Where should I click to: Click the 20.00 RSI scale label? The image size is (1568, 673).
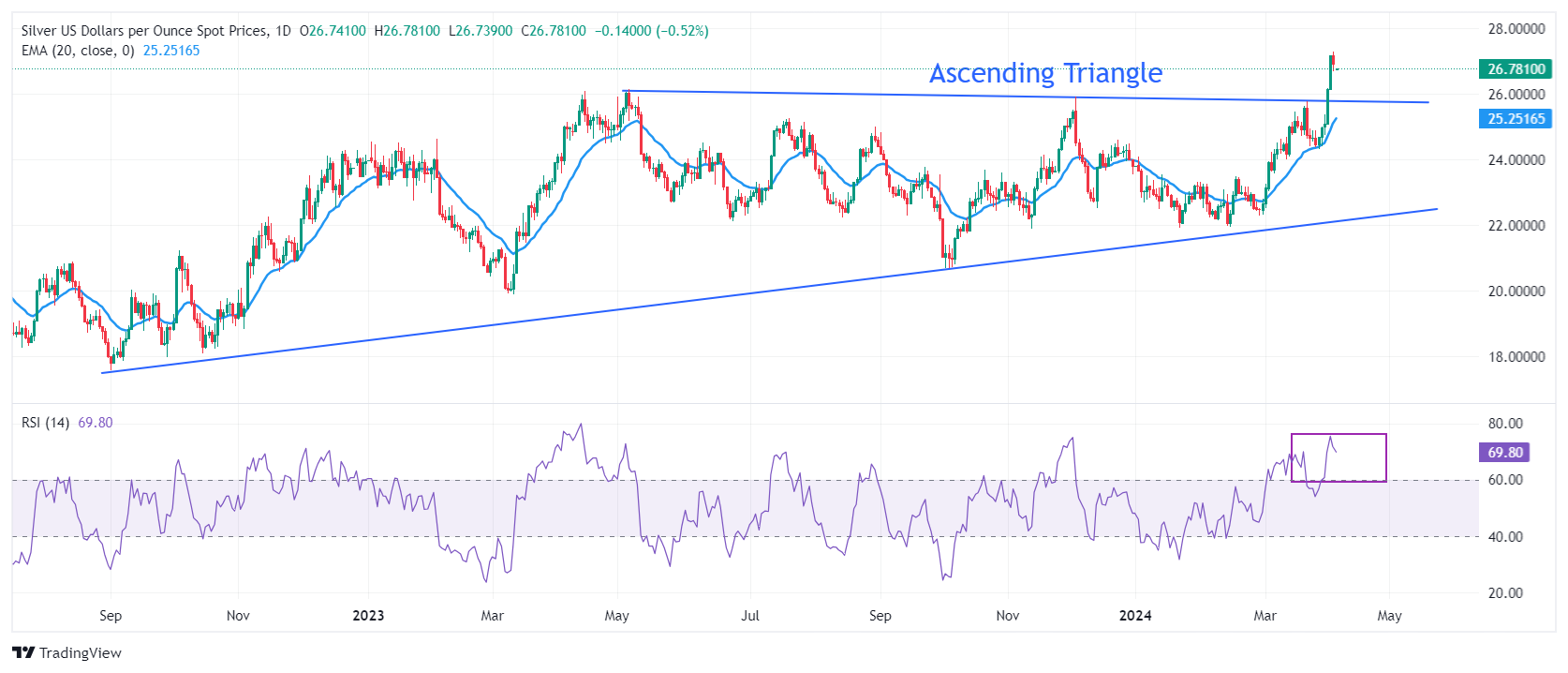[1505, 593]
